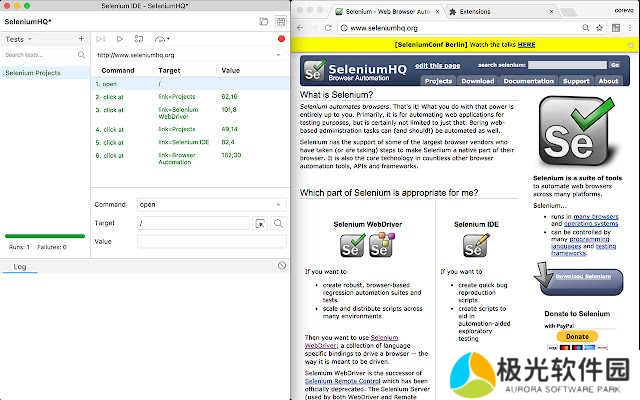This screenshot has height=400, width=640.
Task: Add a new test with the plus icon
Action: pos(81,39)
